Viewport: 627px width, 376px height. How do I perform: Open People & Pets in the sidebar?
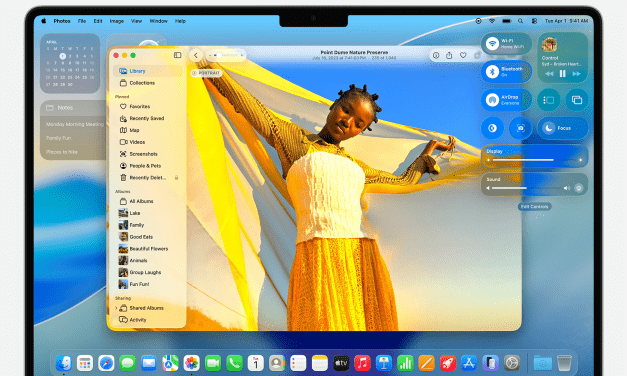point(140,166)
